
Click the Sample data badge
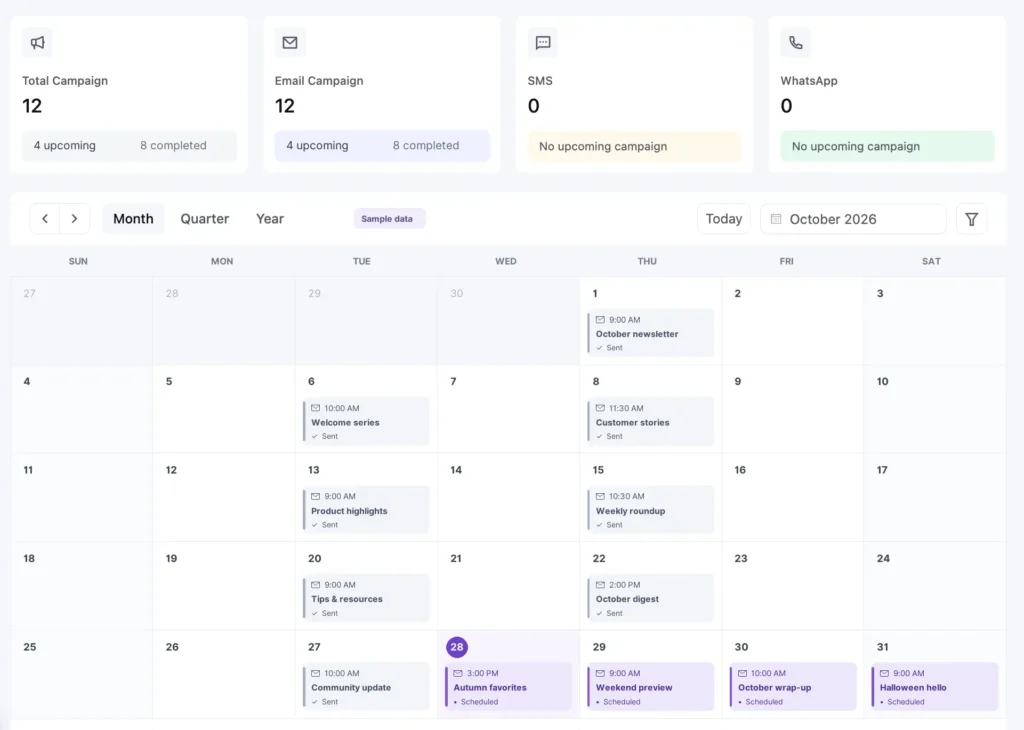[x=387, y=219]
